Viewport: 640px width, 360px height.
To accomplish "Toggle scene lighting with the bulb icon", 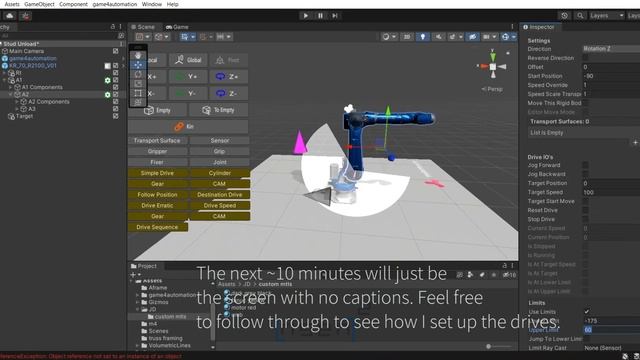I will pyautogui.click(x=422, y=37).
